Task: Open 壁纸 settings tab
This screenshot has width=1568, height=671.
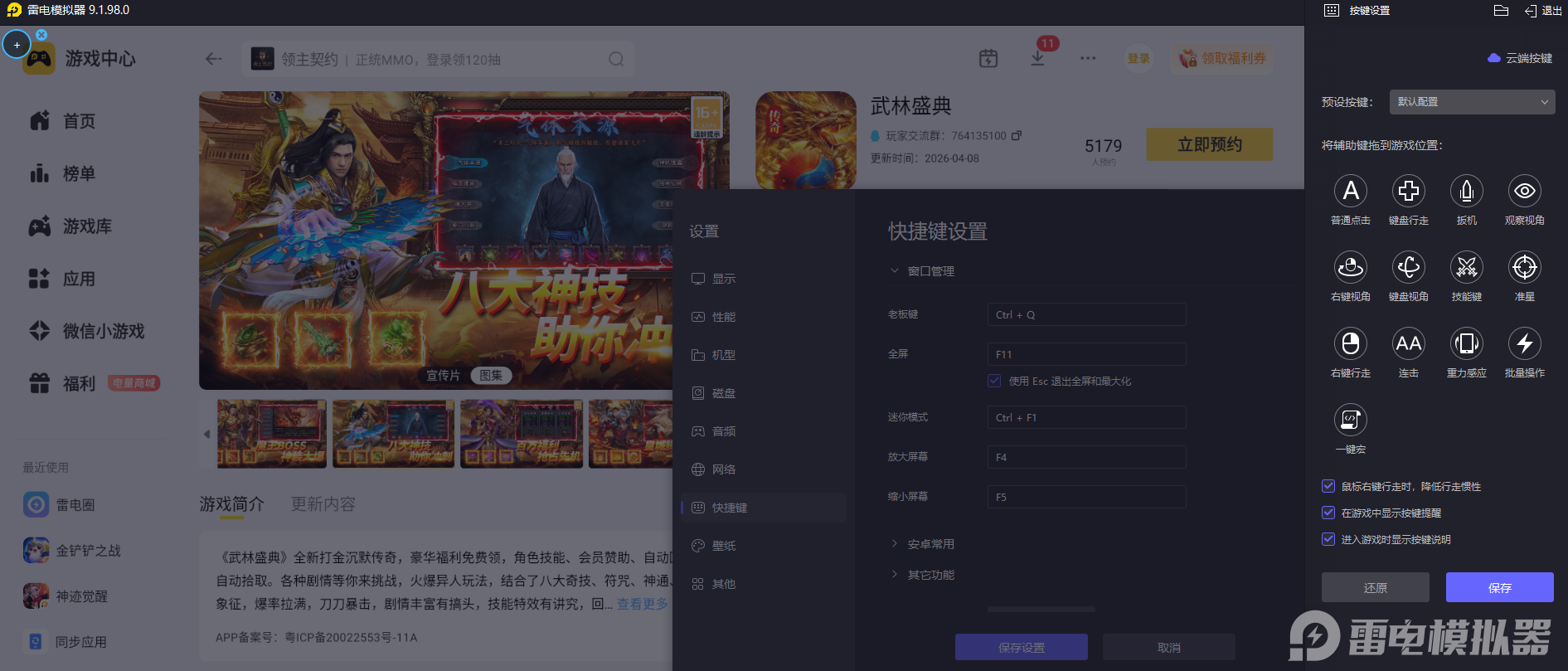Action: (764, 546)
